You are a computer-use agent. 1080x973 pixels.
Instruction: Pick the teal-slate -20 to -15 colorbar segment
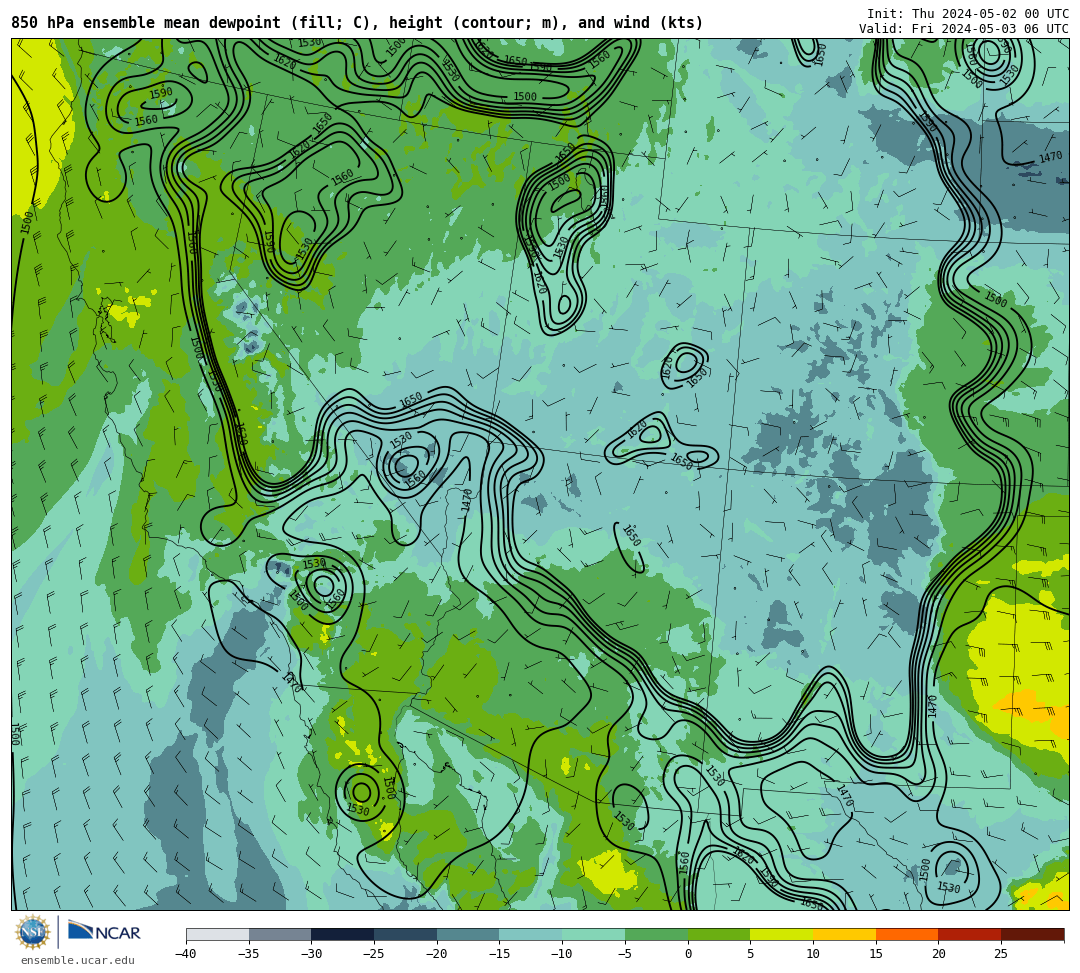[x=468, y=935]
